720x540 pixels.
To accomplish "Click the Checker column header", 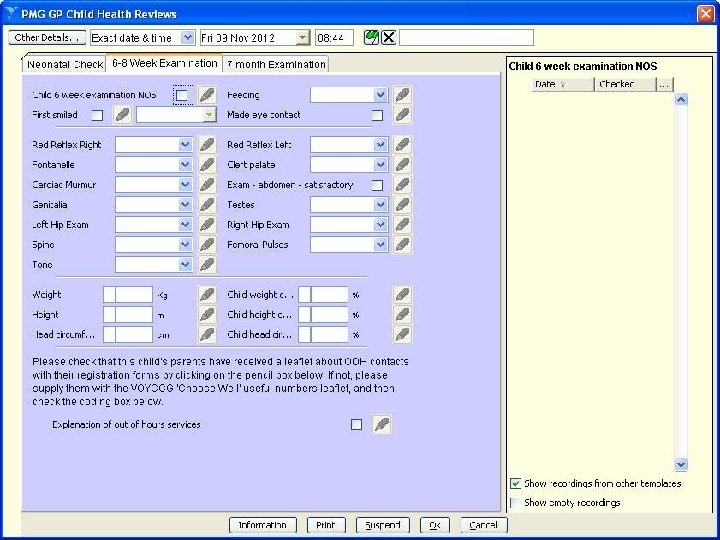I will coord(625,84).
